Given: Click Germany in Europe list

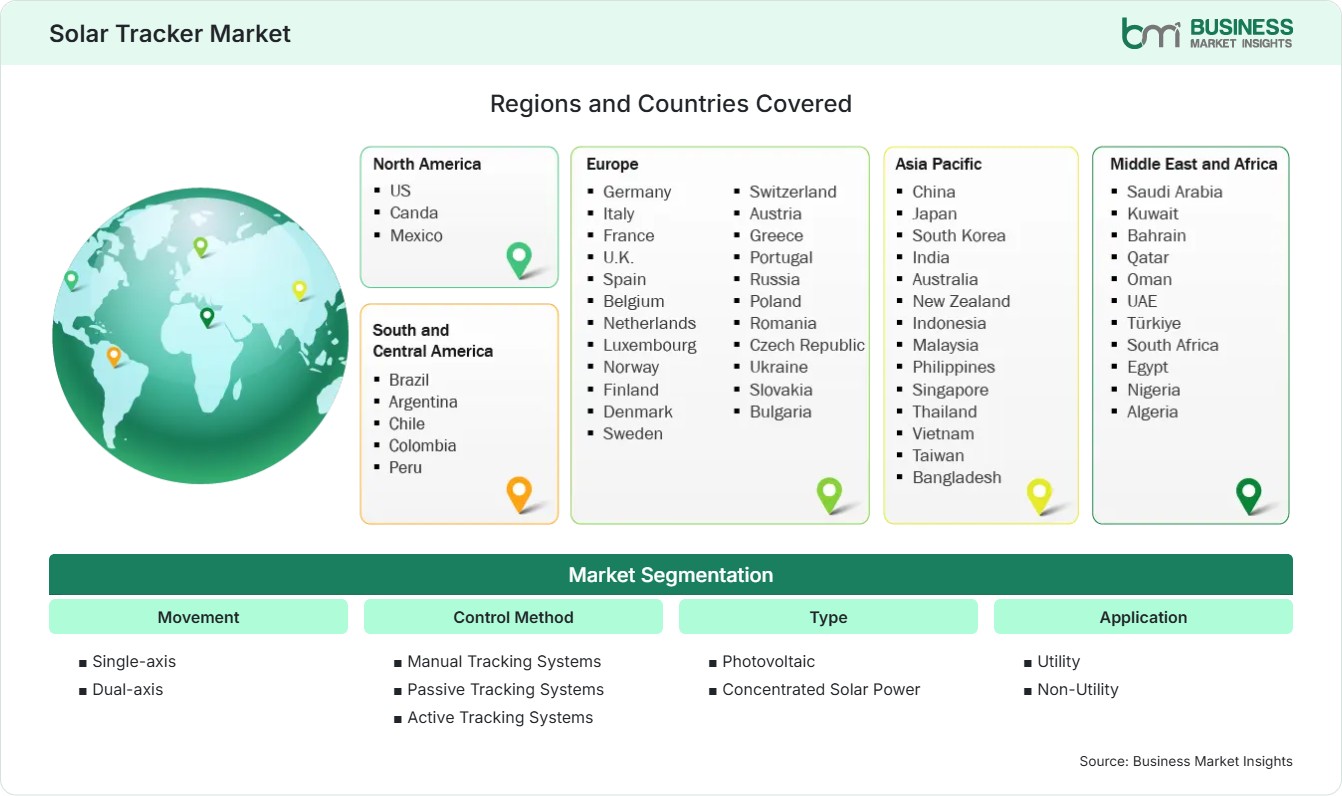Looking at the screenshot, I should [x=637, y=191].
